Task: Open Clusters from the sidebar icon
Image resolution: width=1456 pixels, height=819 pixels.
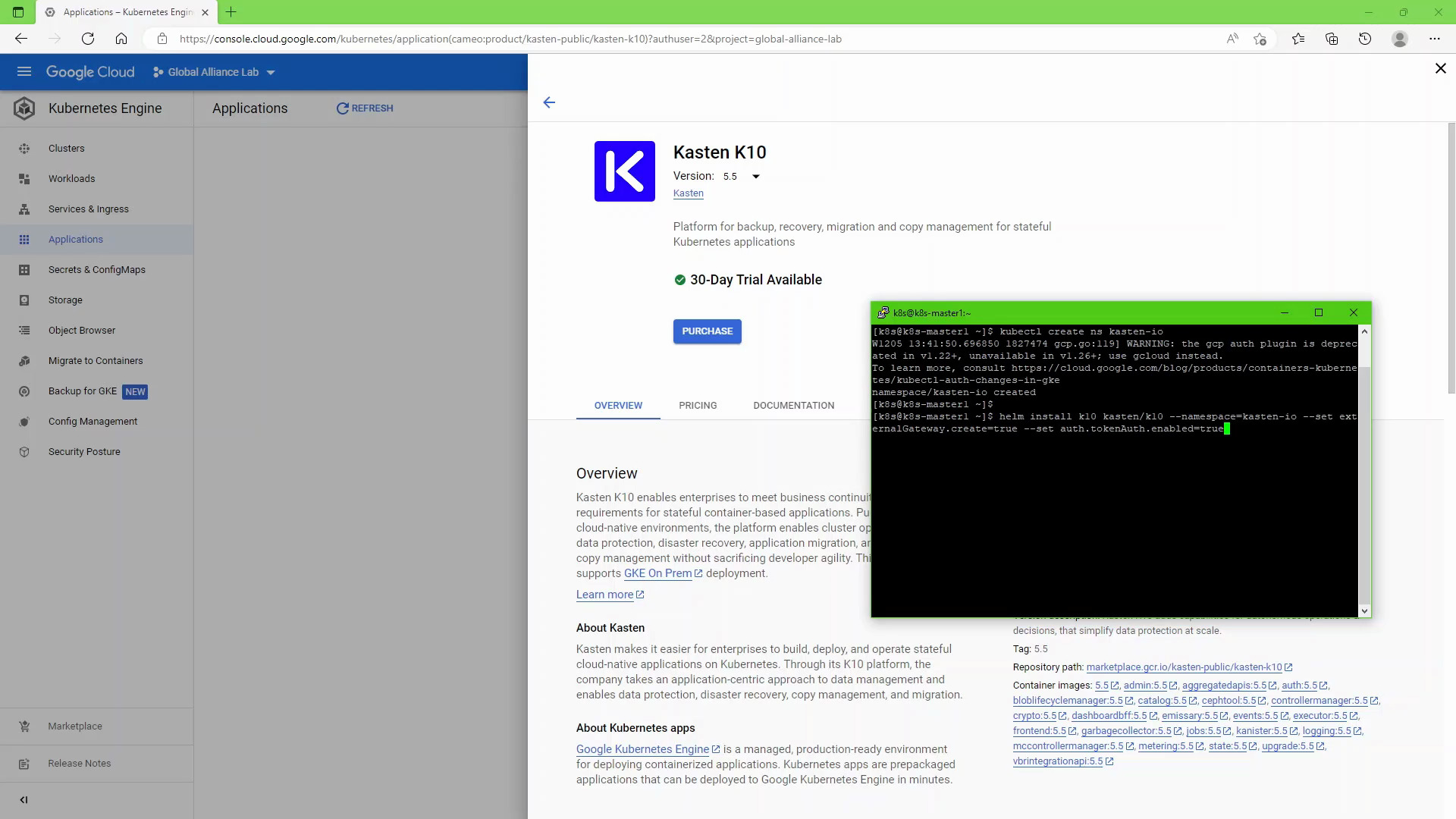Action: coord(24,149)
